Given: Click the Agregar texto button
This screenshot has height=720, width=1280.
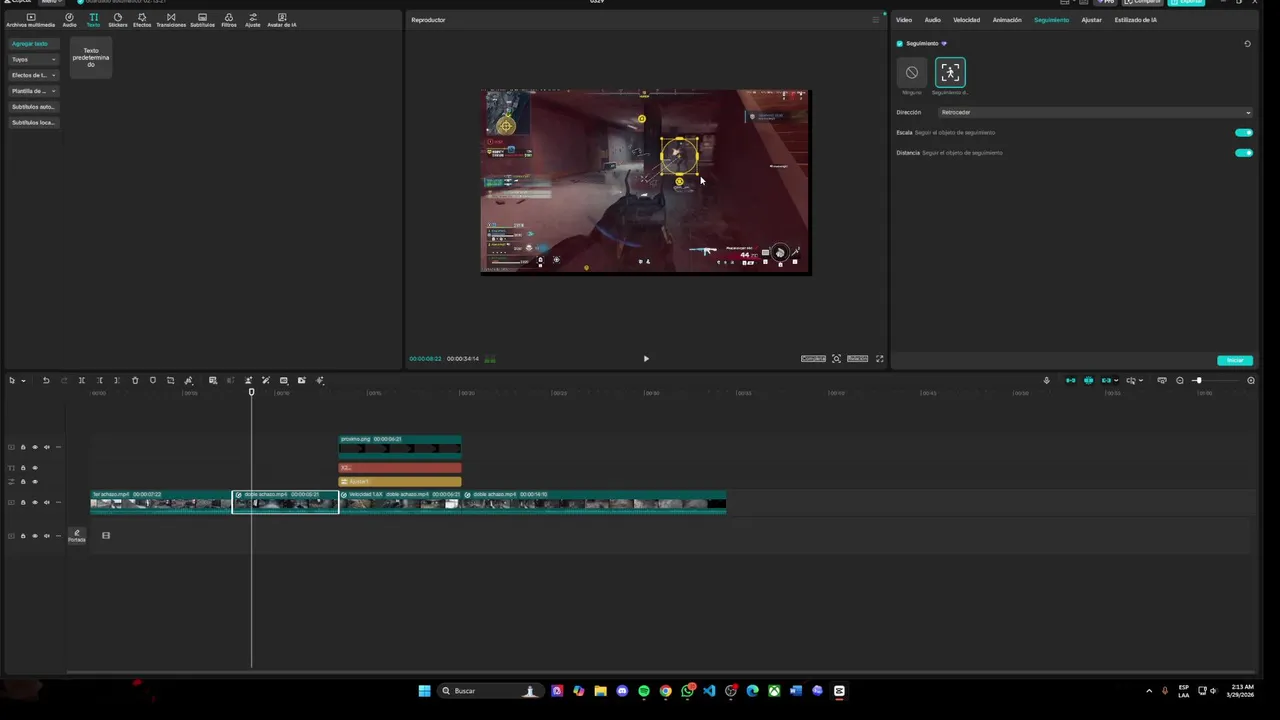Looking at the screenshot, I should 33,44.
